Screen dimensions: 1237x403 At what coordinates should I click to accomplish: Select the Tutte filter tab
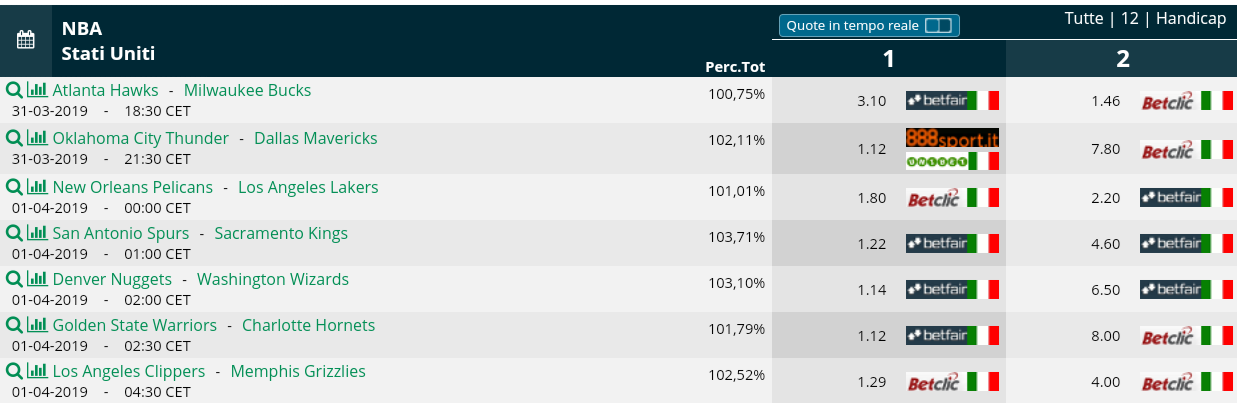[x=1084, y=19]
